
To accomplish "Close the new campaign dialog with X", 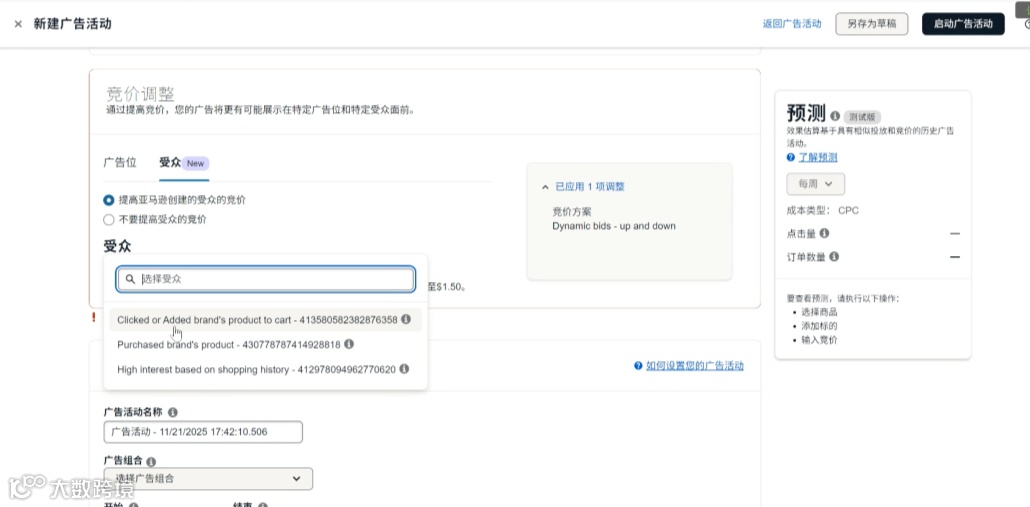I will coord(18,24).
